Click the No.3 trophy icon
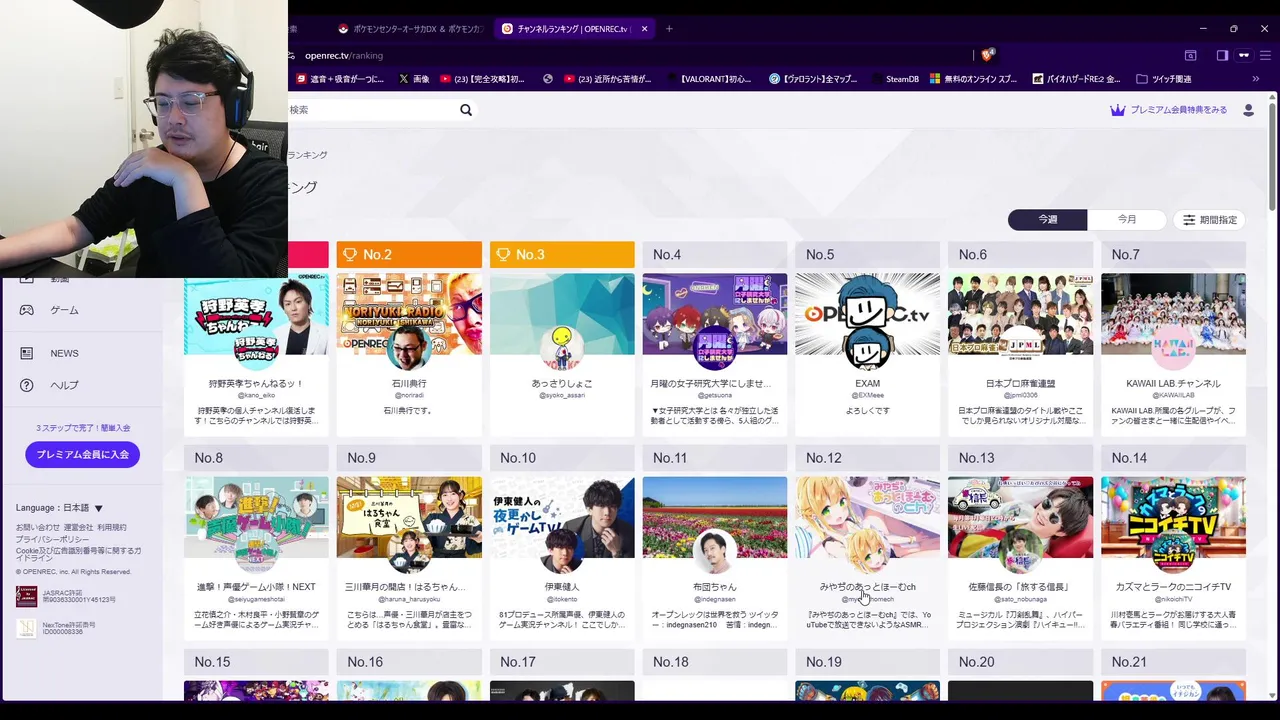 pyautogui.click(x=503, y=255)
